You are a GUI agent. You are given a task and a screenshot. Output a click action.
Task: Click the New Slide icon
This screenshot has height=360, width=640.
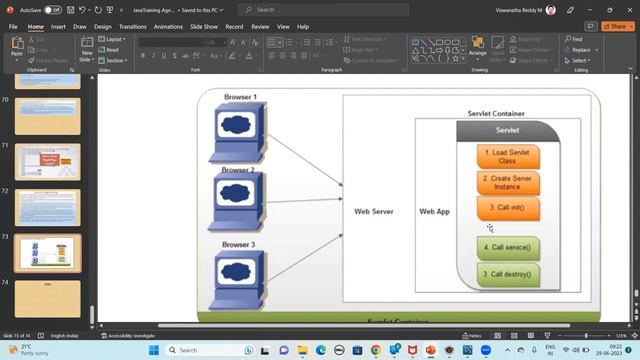[x=87, y=42]
